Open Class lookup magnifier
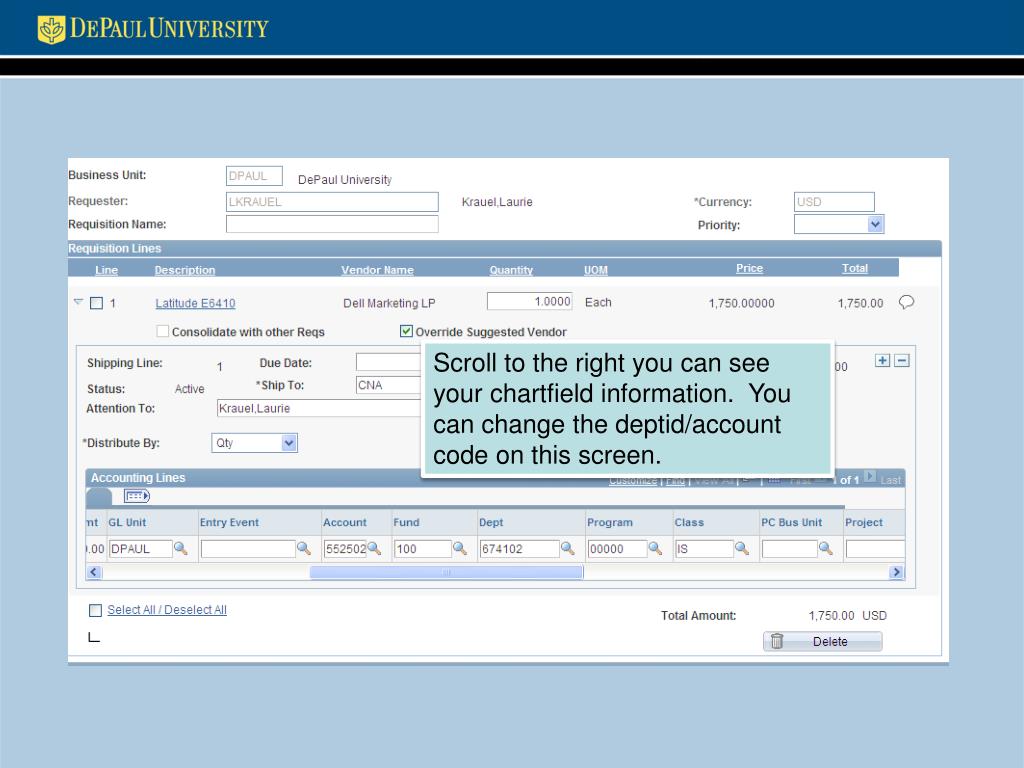Image resolution: width=1024 pixels, height=768 pixels. coord(742,549)
